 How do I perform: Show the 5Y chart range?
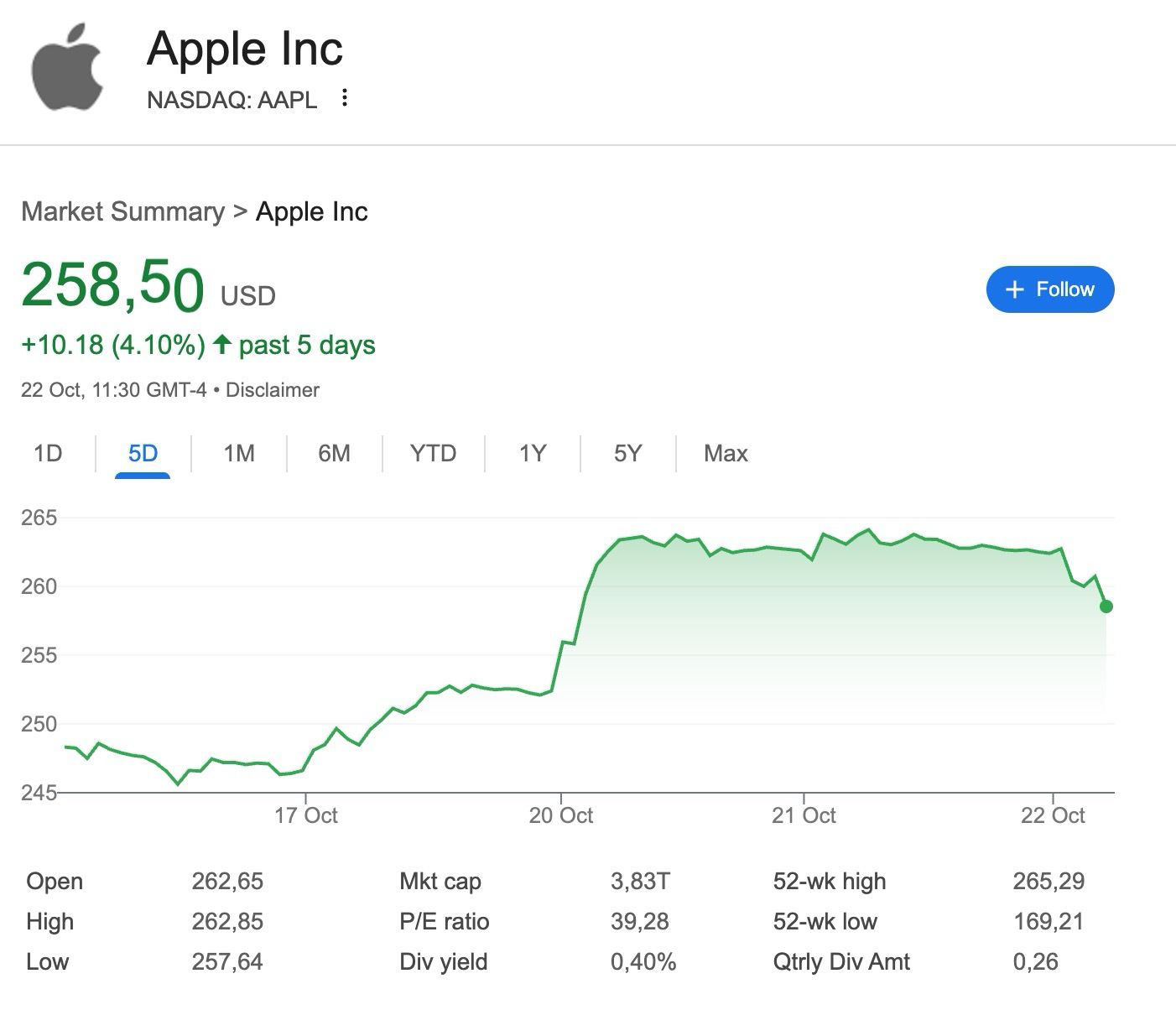click(627, 454)
